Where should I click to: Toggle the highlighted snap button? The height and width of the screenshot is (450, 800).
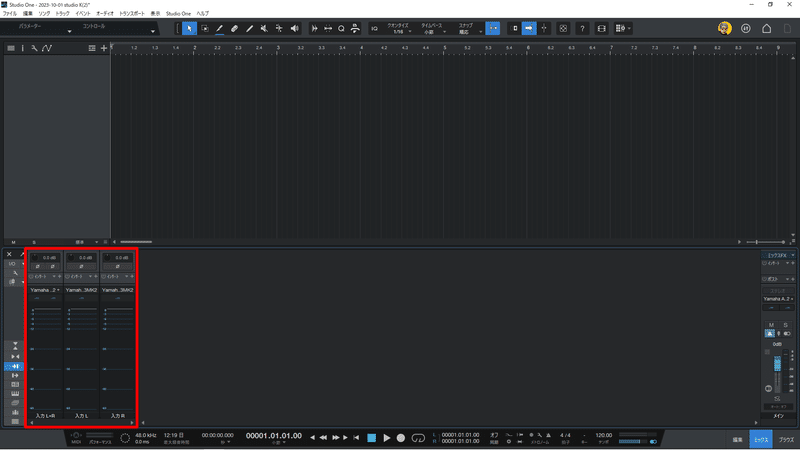(492, 29)
